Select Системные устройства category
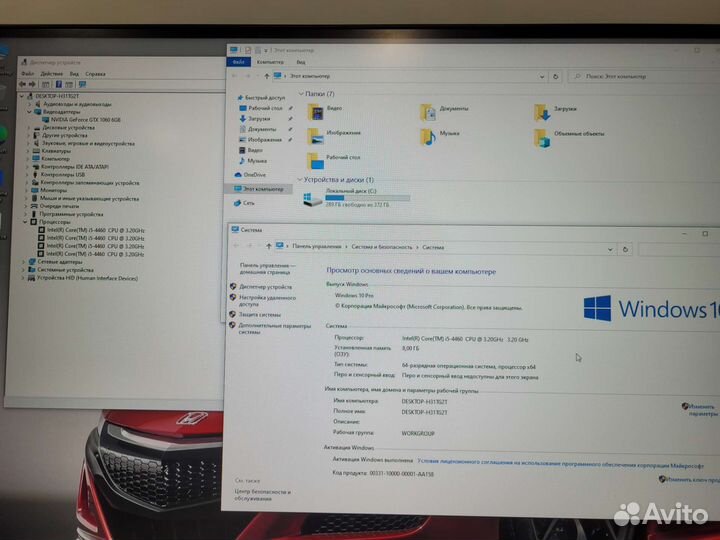The width and height of the screenshot is (720, 540). 65,270
